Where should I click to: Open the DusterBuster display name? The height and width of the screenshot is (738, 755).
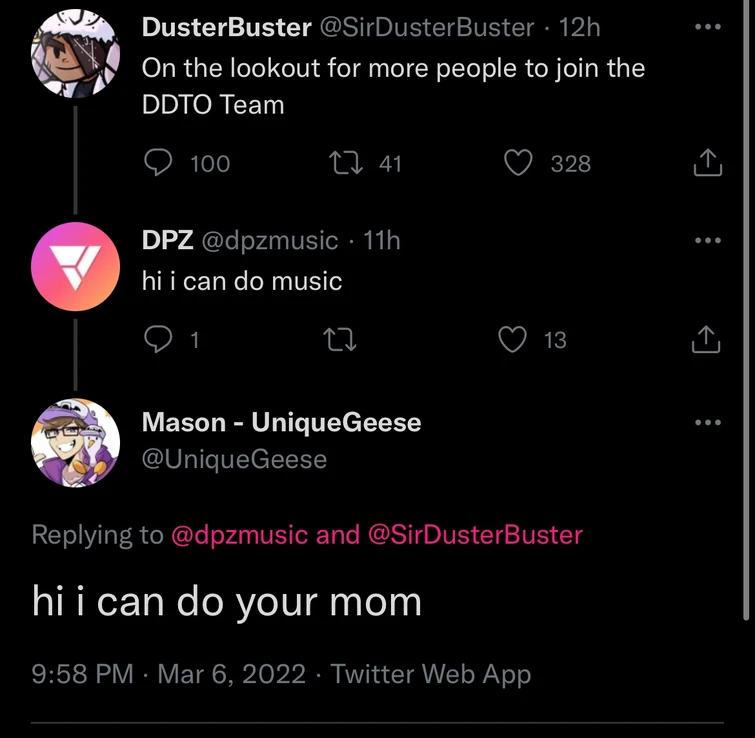pos(226,27)
